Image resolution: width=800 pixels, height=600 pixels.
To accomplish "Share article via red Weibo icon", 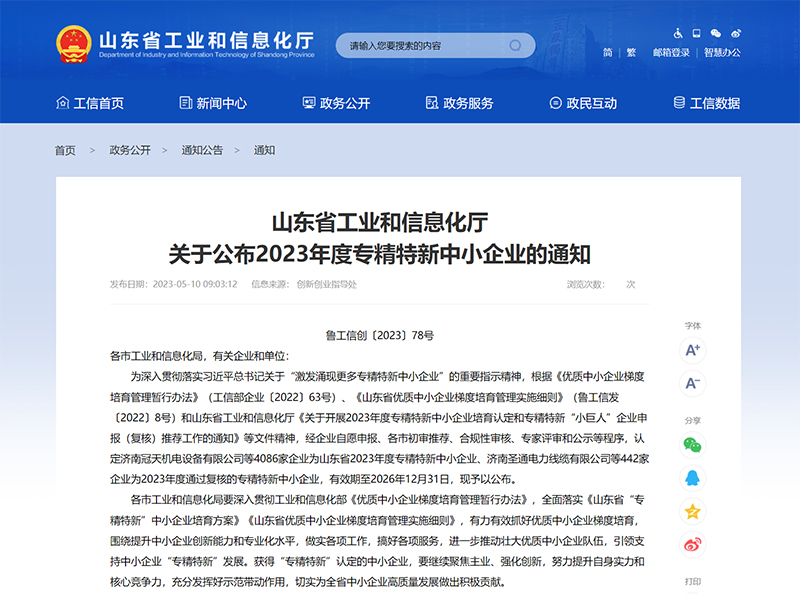I will click(x=692, y=544).
